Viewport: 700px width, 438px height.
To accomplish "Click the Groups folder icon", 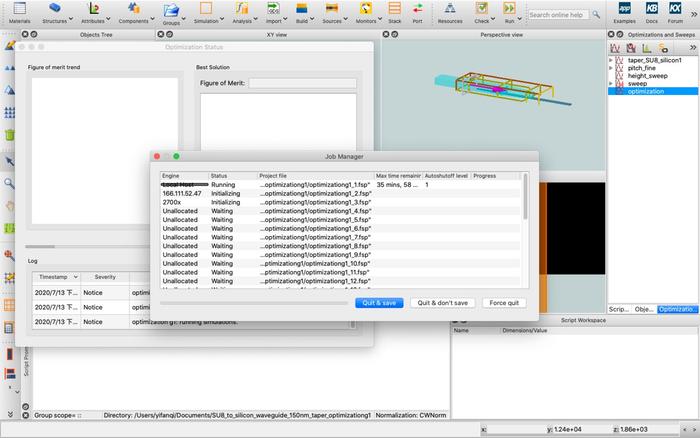I will [x=171, y=9].
